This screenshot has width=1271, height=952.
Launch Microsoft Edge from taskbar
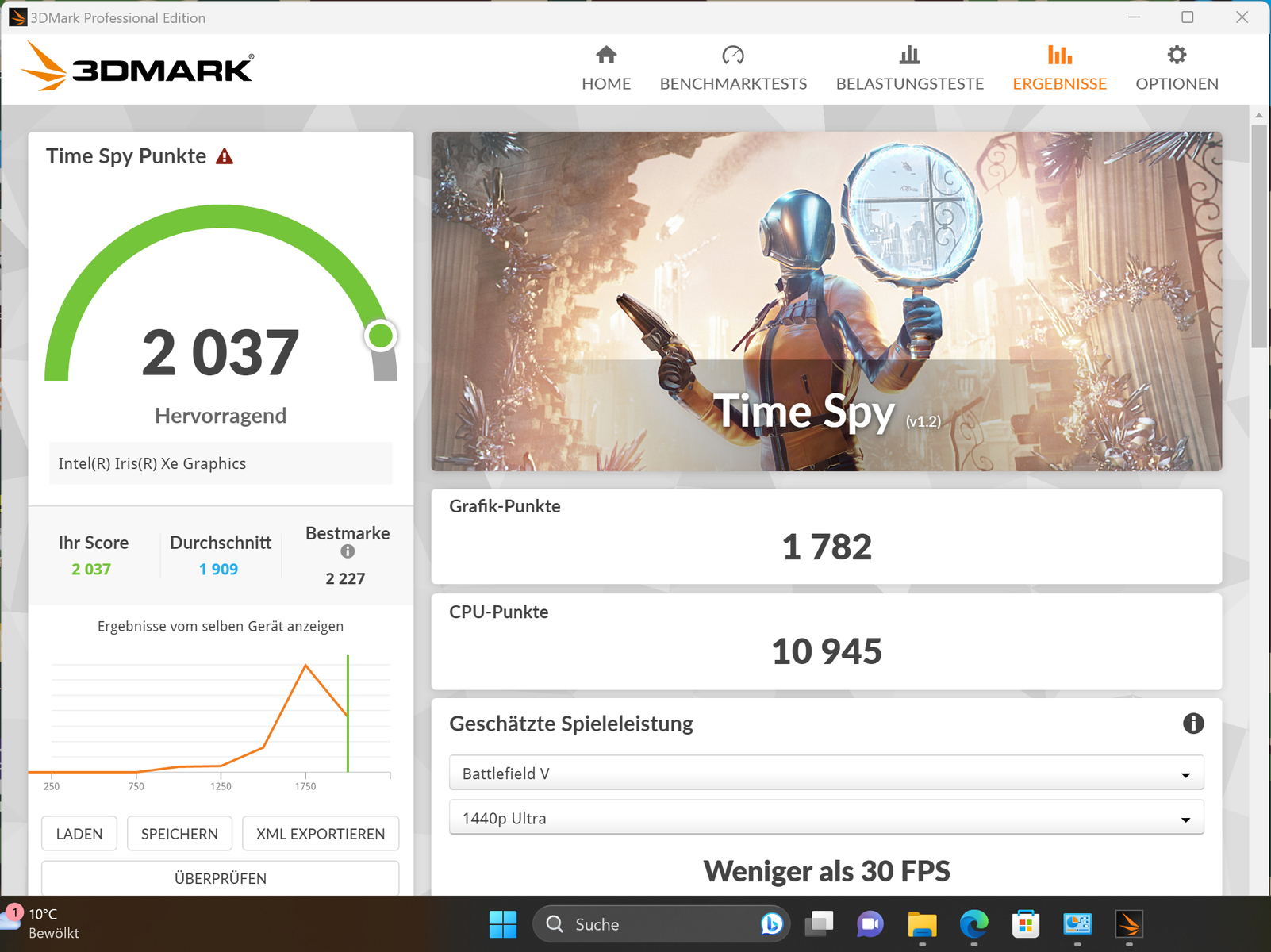[973, 924]
